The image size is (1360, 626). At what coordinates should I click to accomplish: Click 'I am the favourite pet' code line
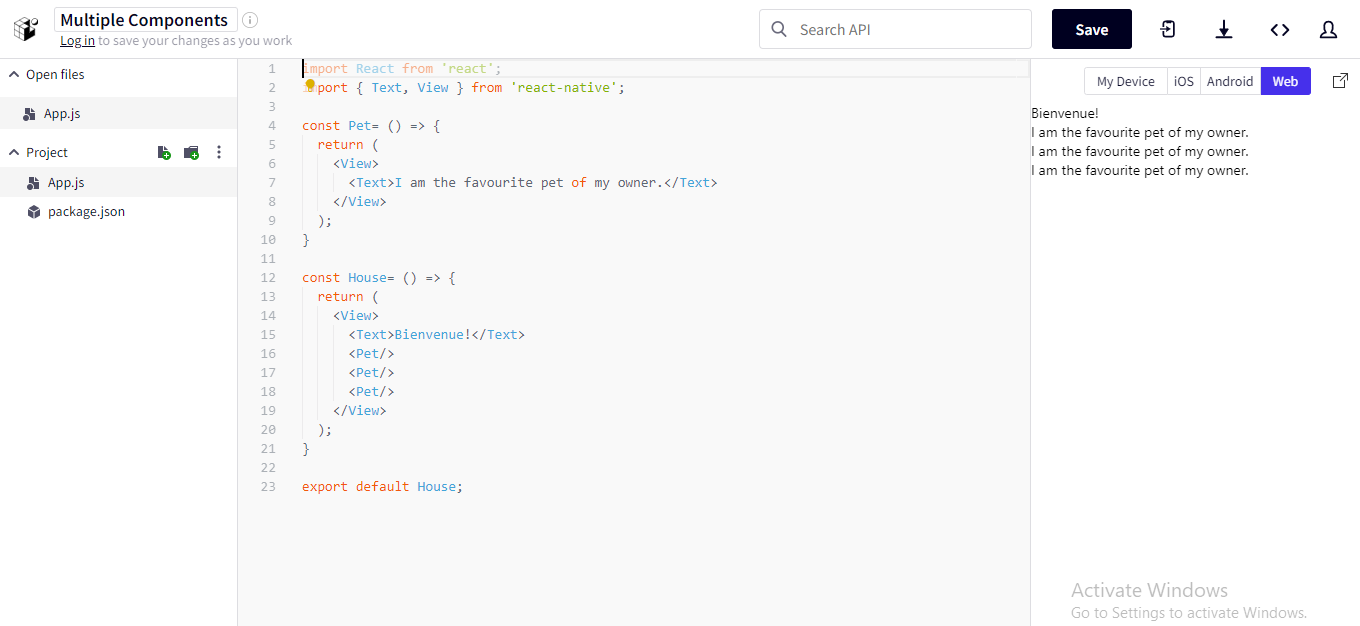[533, 183]
